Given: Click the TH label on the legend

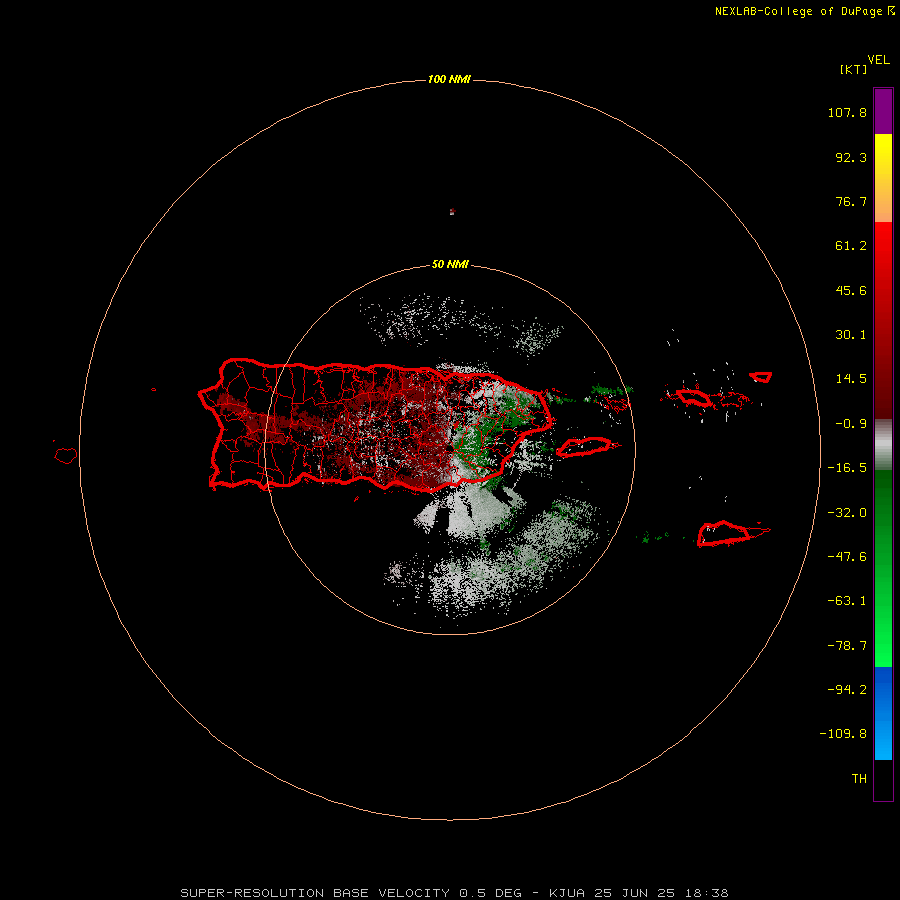Looking at the screenshot, I should pyautogui.click(x=859, y=779).
